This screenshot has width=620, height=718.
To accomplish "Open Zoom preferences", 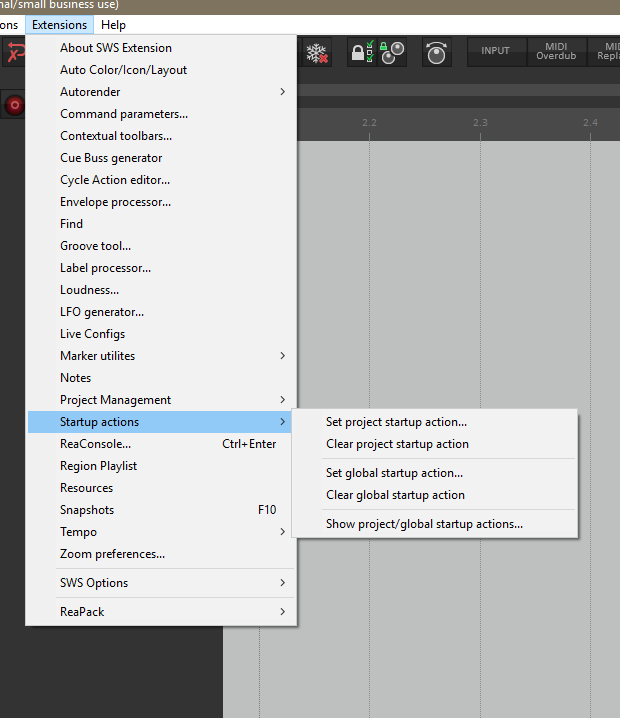I will click(161, 554).
